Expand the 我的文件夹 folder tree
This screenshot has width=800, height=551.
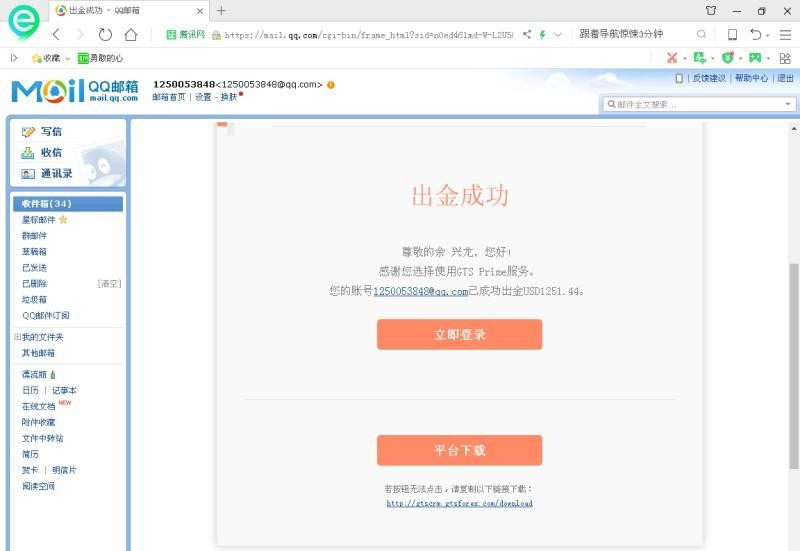[x=17, y=337]
